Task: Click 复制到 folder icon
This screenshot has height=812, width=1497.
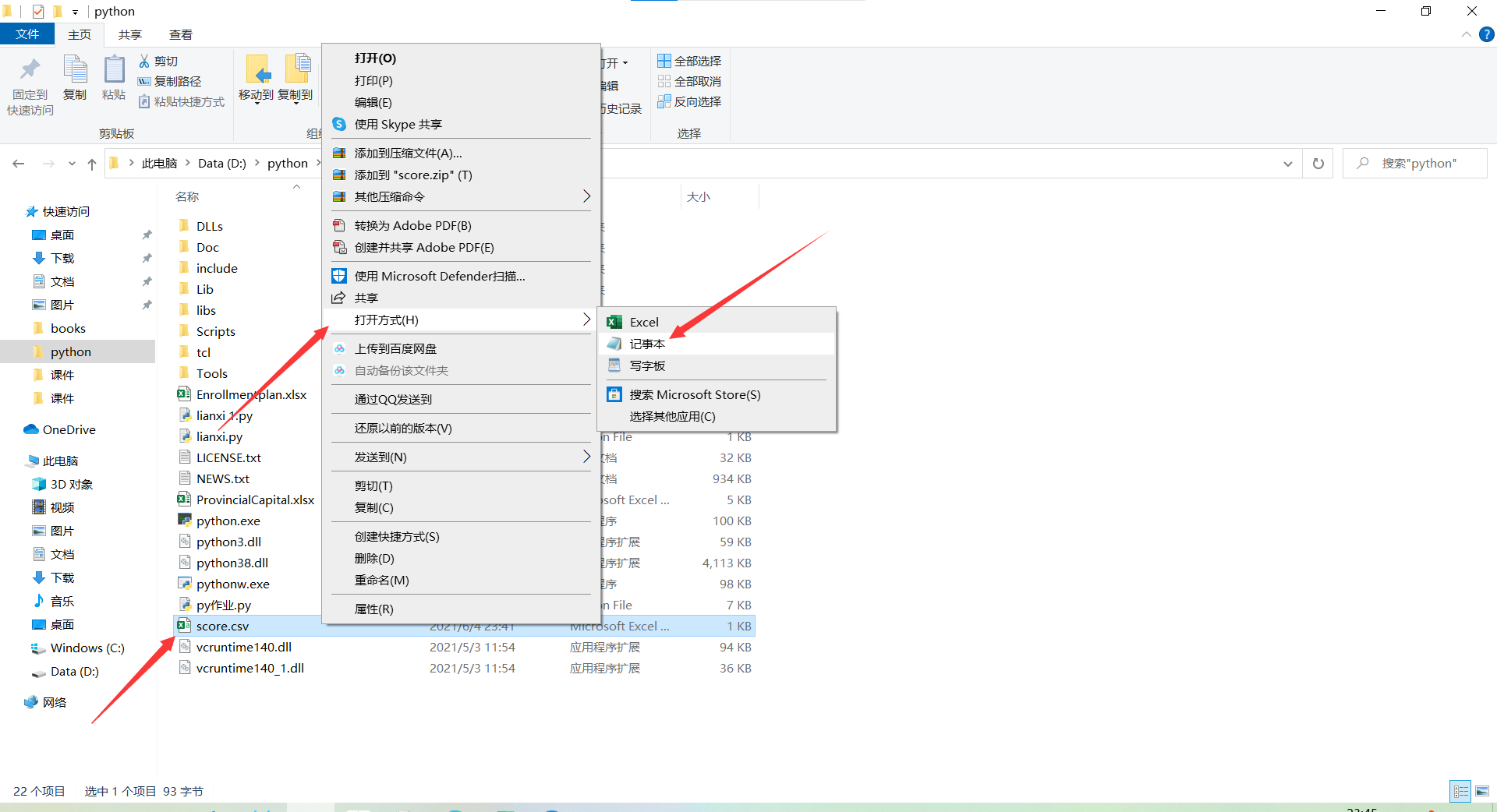Action: [x=297, y=69]
